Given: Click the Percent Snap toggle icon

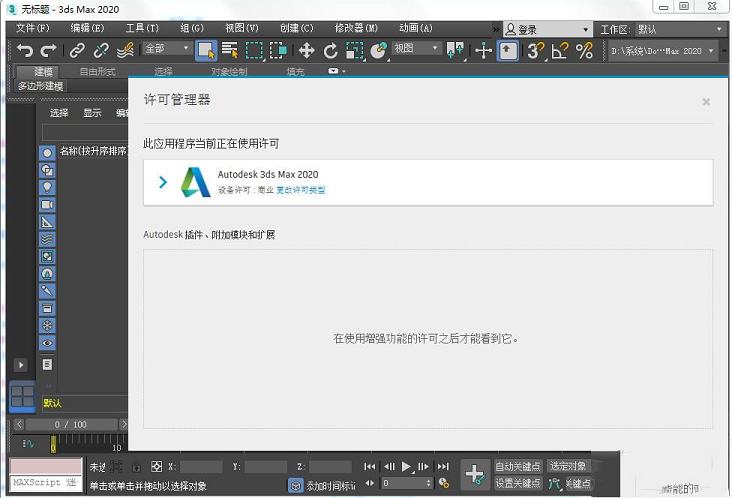Looking at the screenshot, I should (584, 50).
